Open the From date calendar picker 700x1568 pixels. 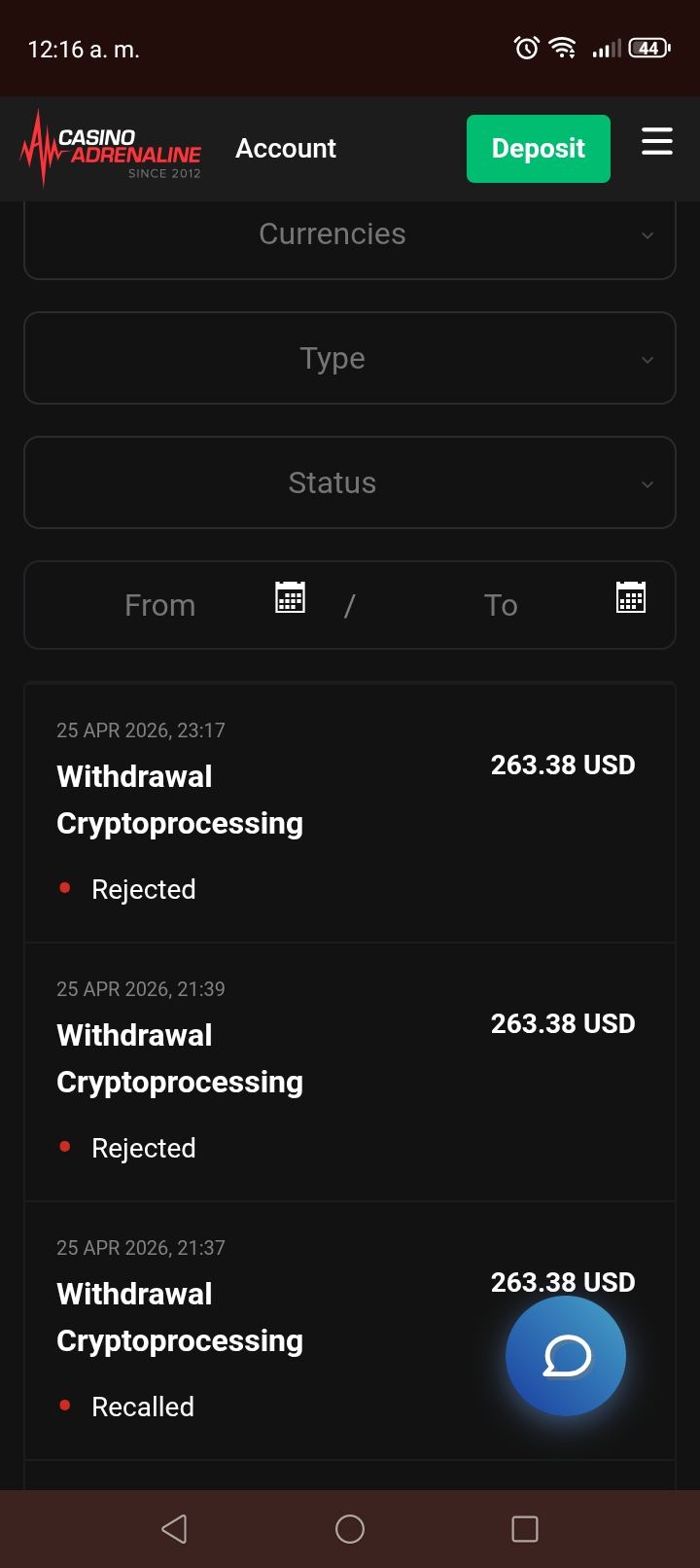click(290, 597)
